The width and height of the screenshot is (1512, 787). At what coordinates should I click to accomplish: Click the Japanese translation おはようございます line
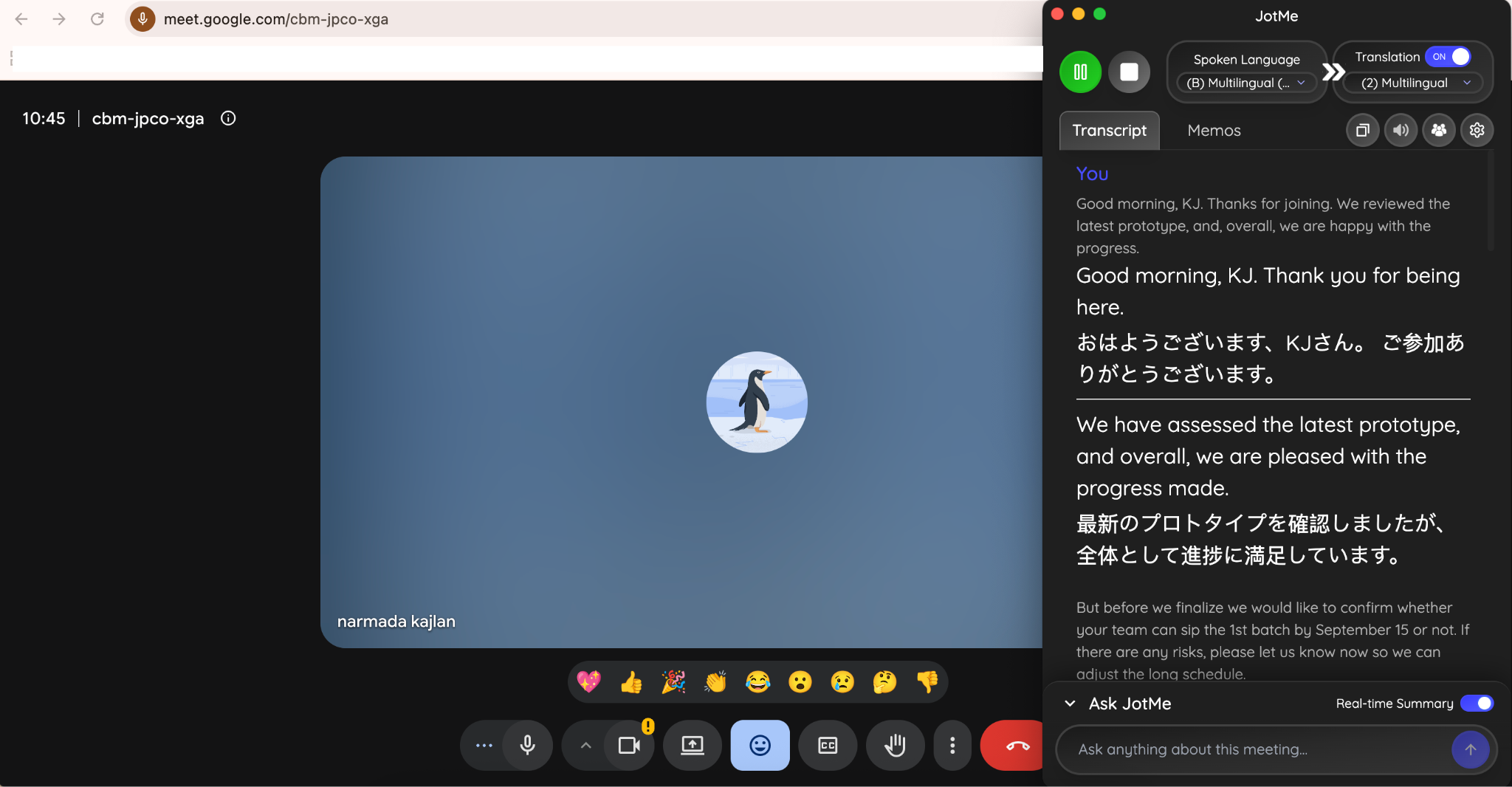(x=1270, y=358)
